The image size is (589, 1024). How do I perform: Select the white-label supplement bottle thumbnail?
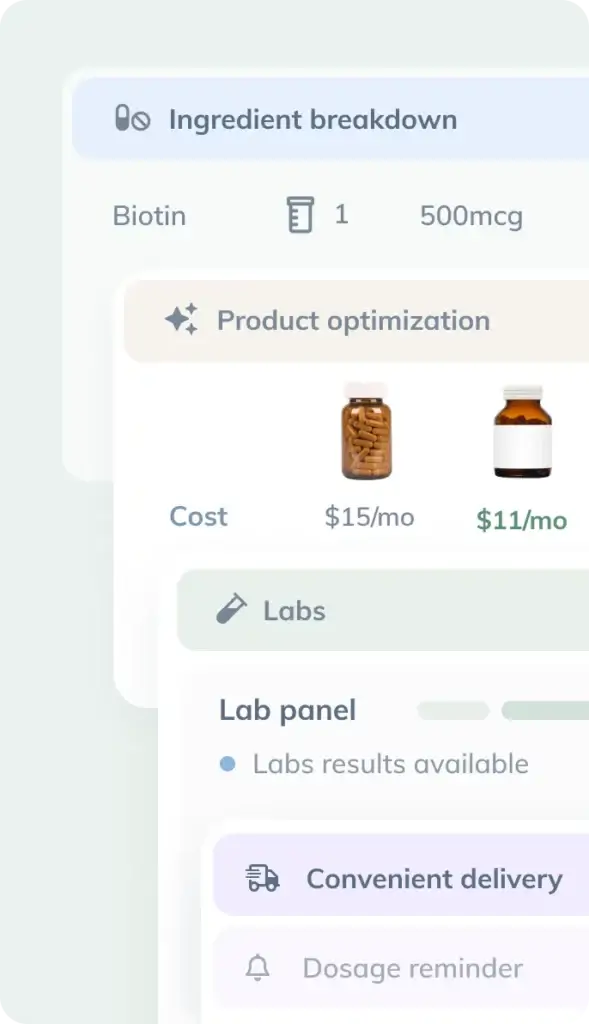[523, 430]
